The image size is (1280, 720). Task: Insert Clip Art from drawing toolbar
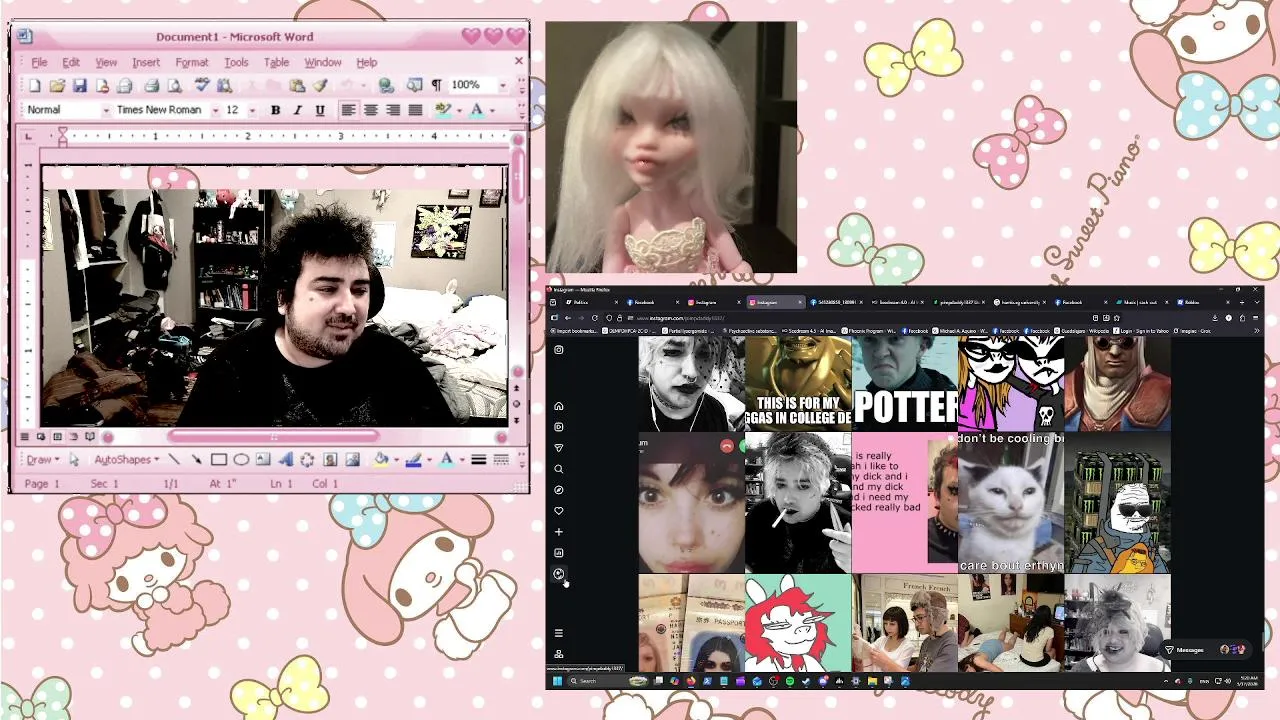(330, 460)
